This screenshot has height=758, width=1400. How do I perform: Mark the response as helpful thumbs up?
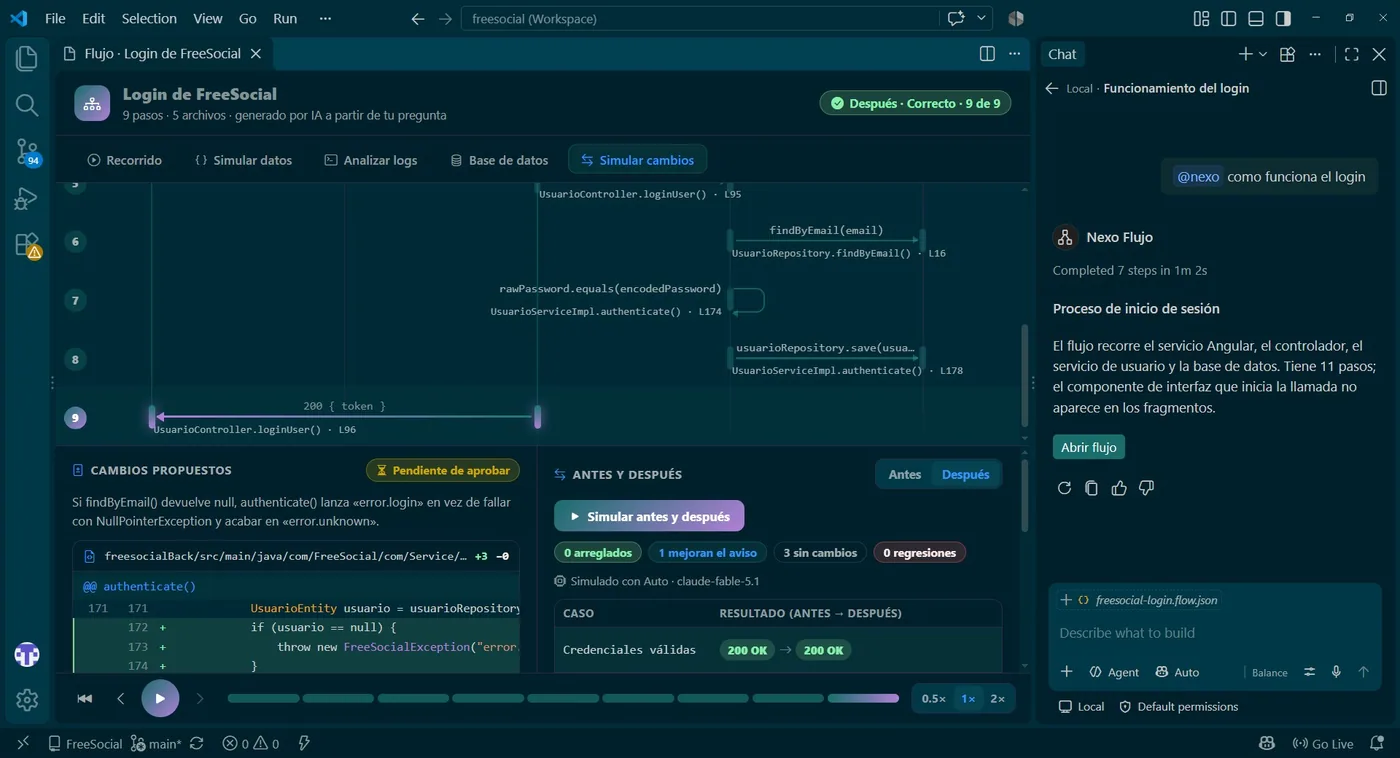coord(1119,488)
